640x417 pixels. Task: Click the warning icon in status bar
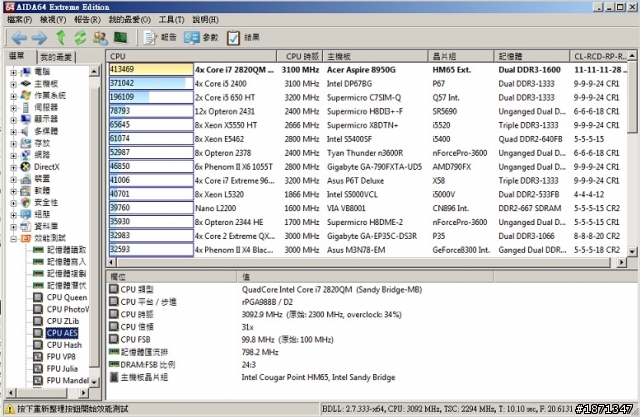10,408
